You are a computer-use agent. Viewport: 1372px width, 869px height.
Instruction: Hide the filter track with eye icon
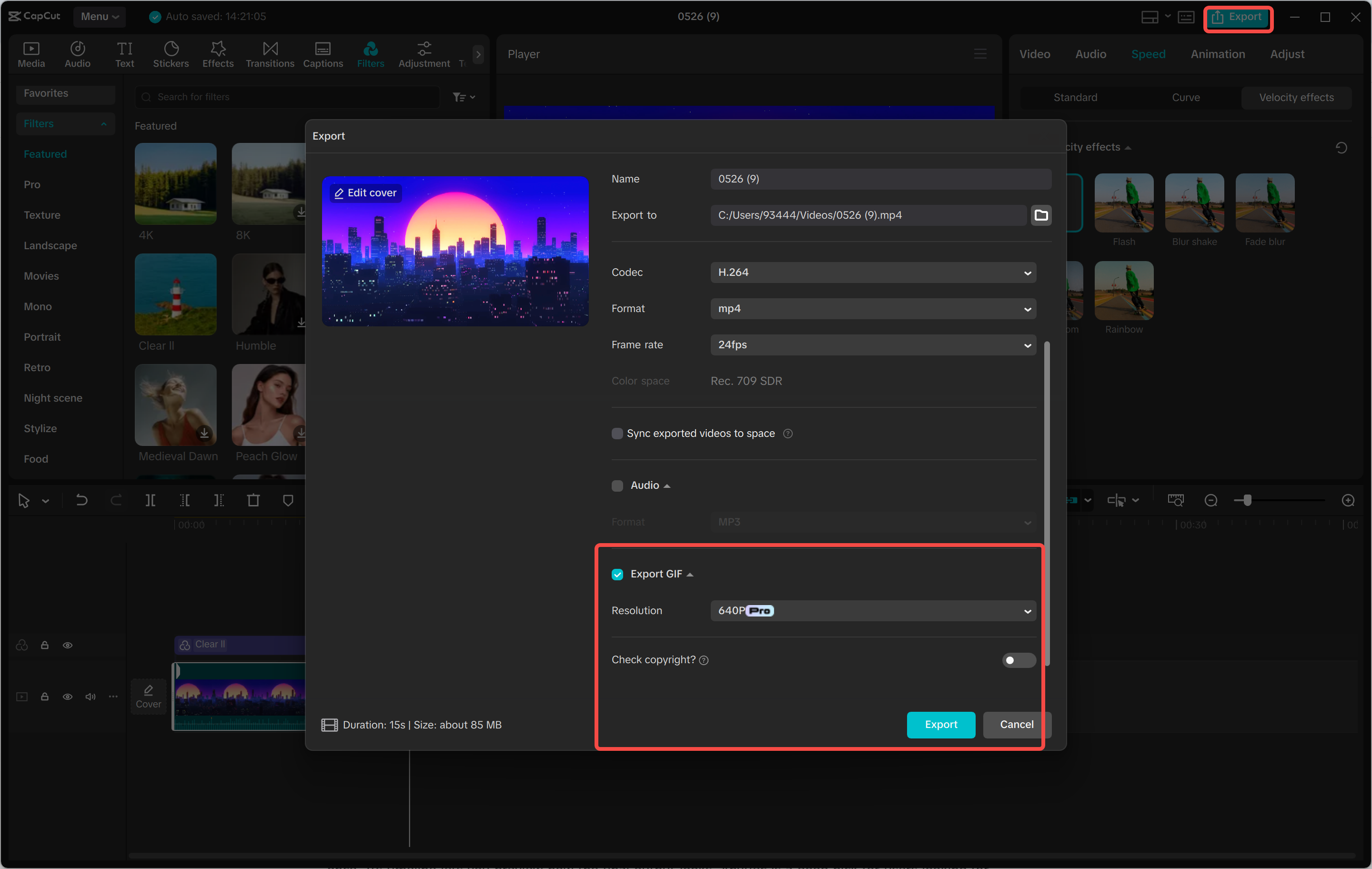point(67,645)
